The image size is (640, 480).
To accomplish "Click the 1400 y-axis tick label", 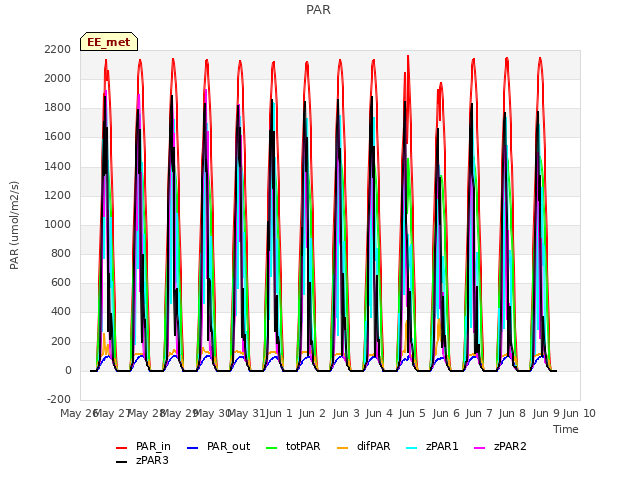I will (58, 167).
